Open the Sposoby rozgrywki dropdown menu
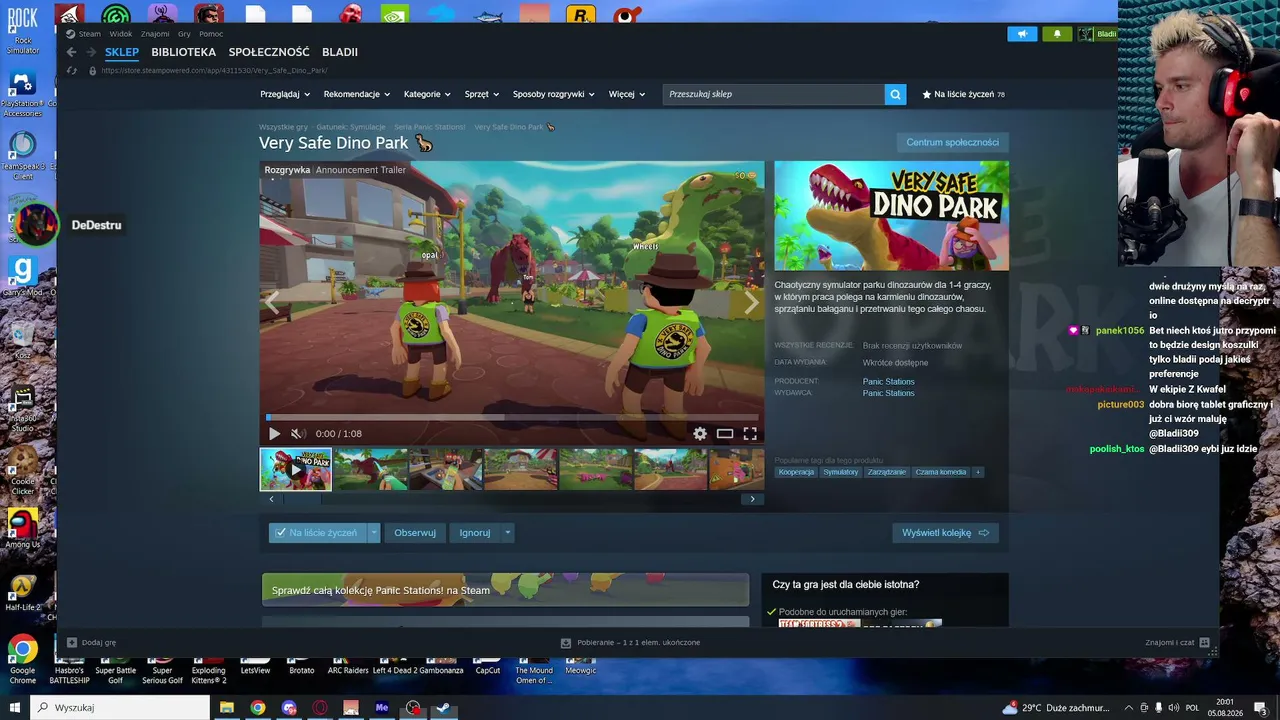 coord(554,94)
